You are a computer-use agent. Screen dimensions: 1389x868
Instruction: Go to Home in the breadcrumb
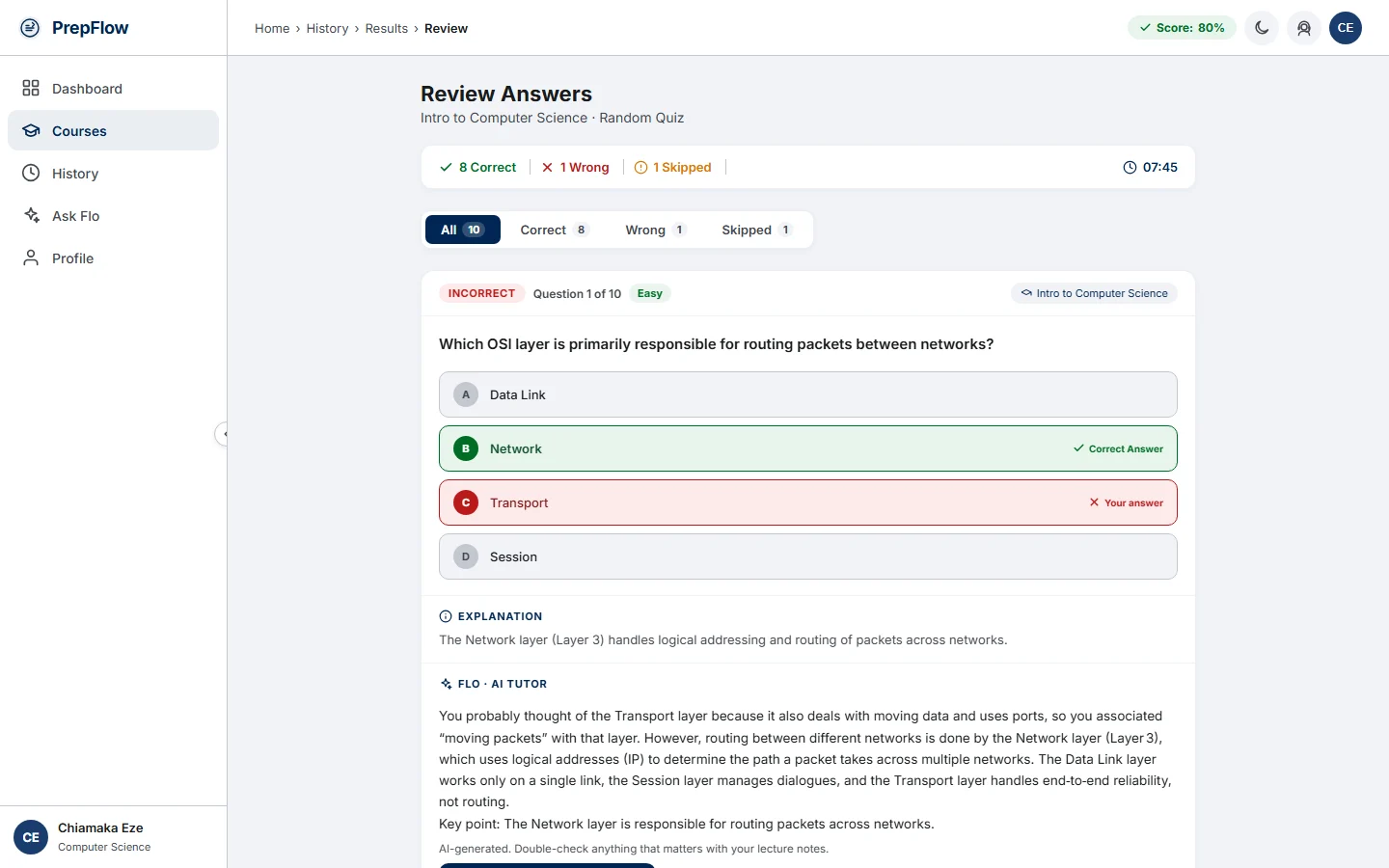tap(272, 29)
